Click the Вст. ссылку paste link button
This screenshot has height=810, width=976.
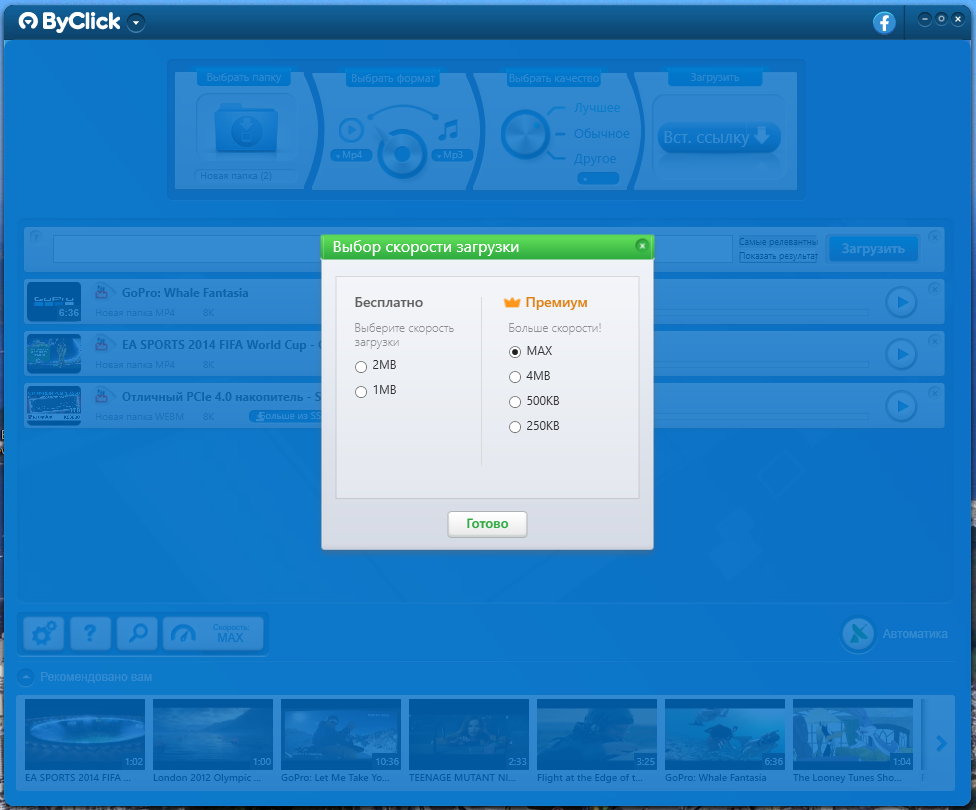tap(719, 138)
